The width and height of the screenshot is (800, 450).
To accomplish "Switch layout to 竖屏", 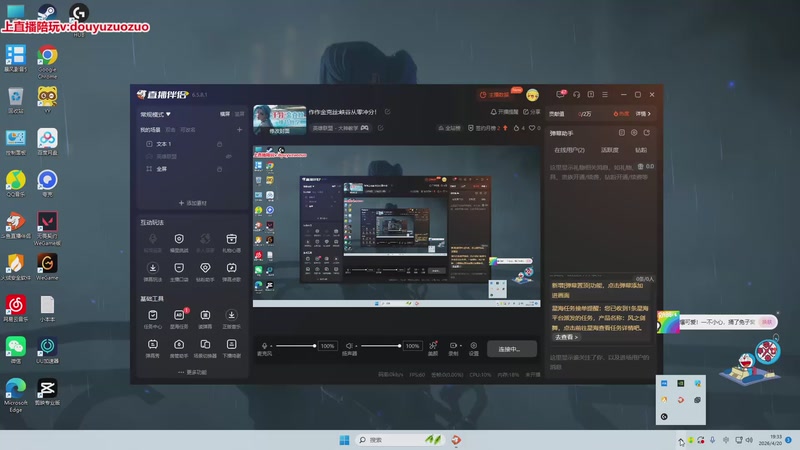I will click(x=239, y=114).
